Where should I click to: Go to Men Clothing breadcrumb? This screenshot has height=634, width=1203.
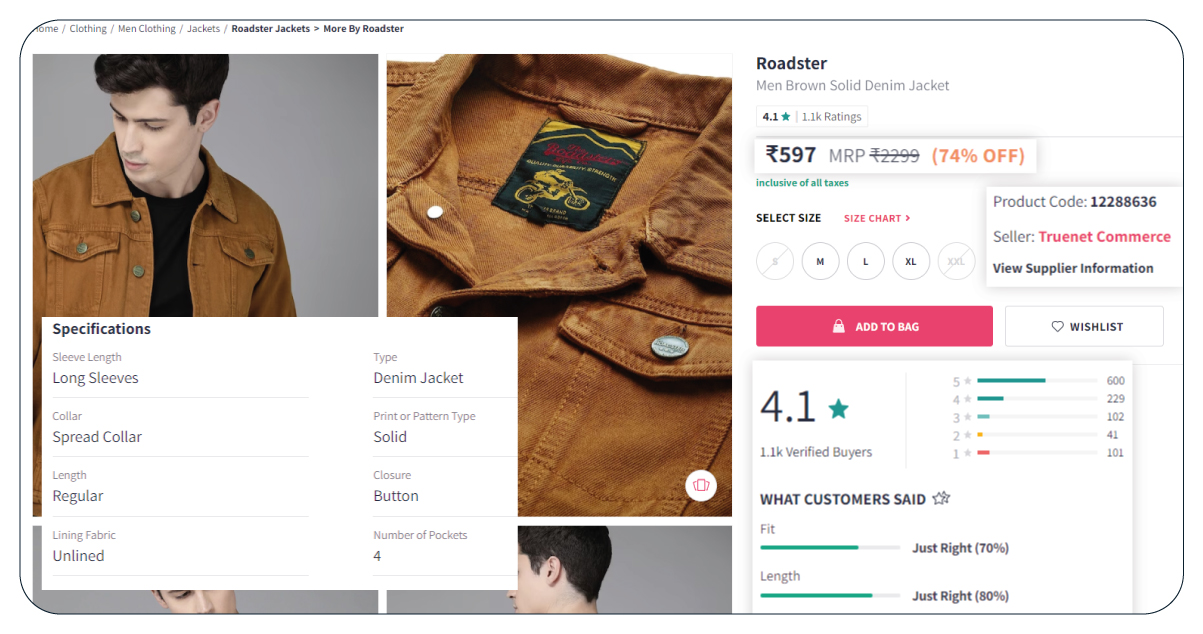point(147,29)
